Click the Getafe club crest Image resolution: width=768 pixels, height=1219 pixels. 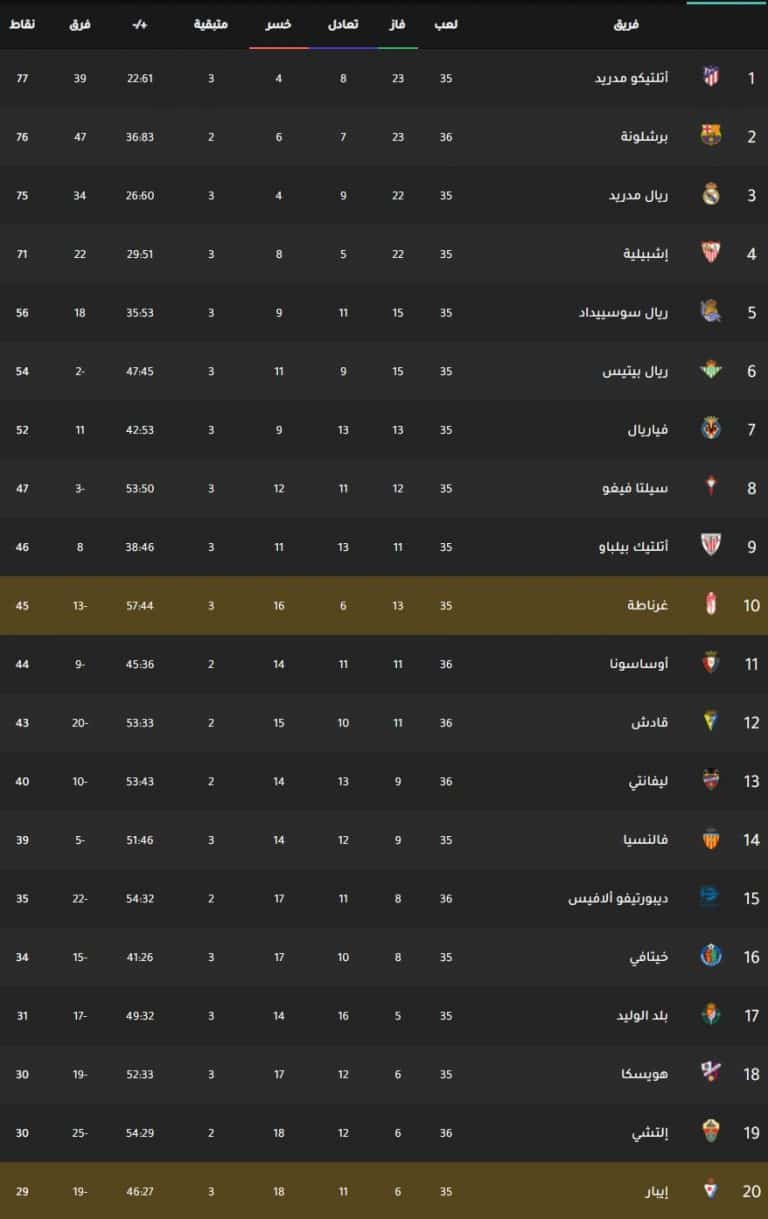tap(711, 957)
